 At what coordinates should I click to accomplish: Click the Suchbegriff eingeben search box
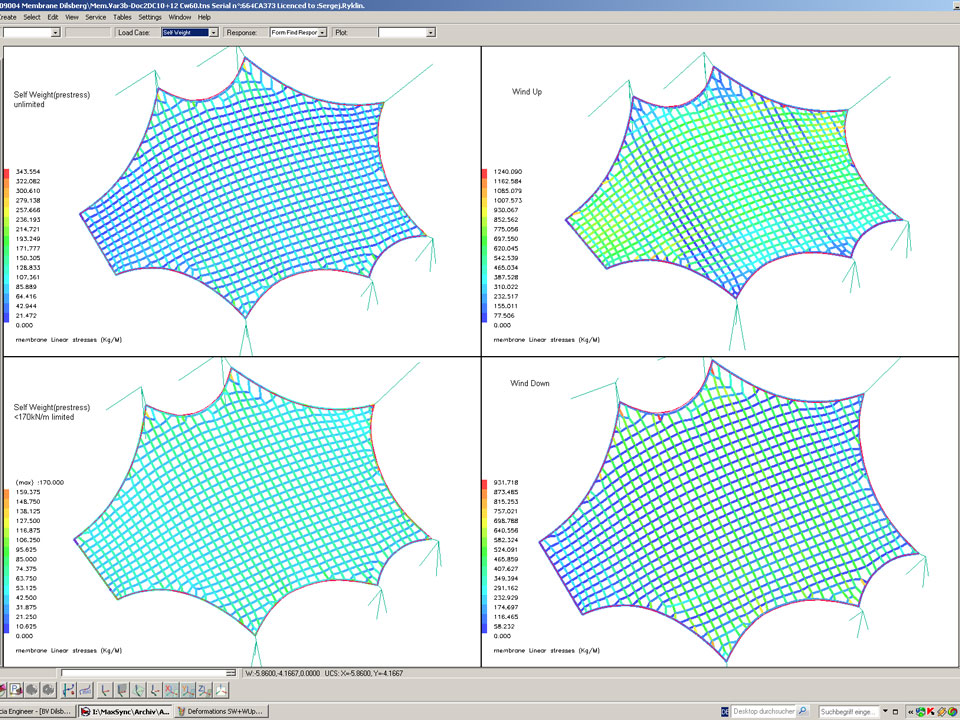[850, 711]
